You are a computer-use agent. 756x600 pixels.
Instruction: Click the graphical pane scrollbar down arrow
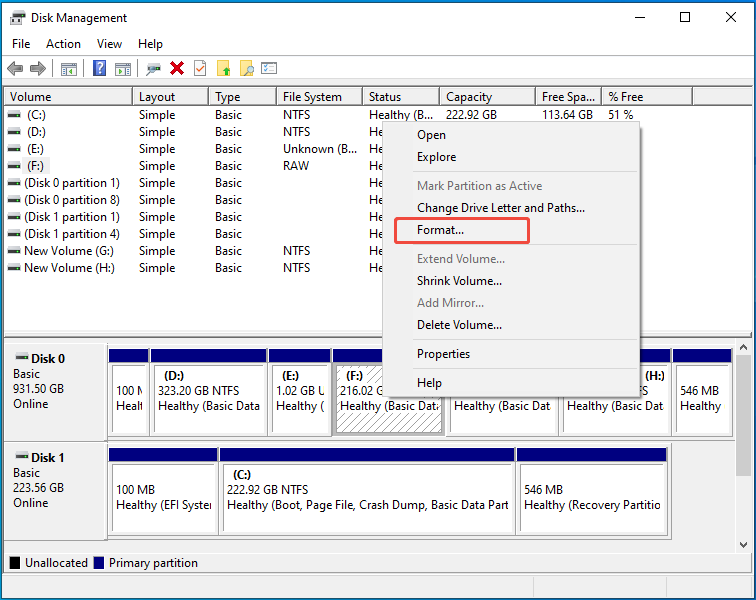(x=743, y=544)
